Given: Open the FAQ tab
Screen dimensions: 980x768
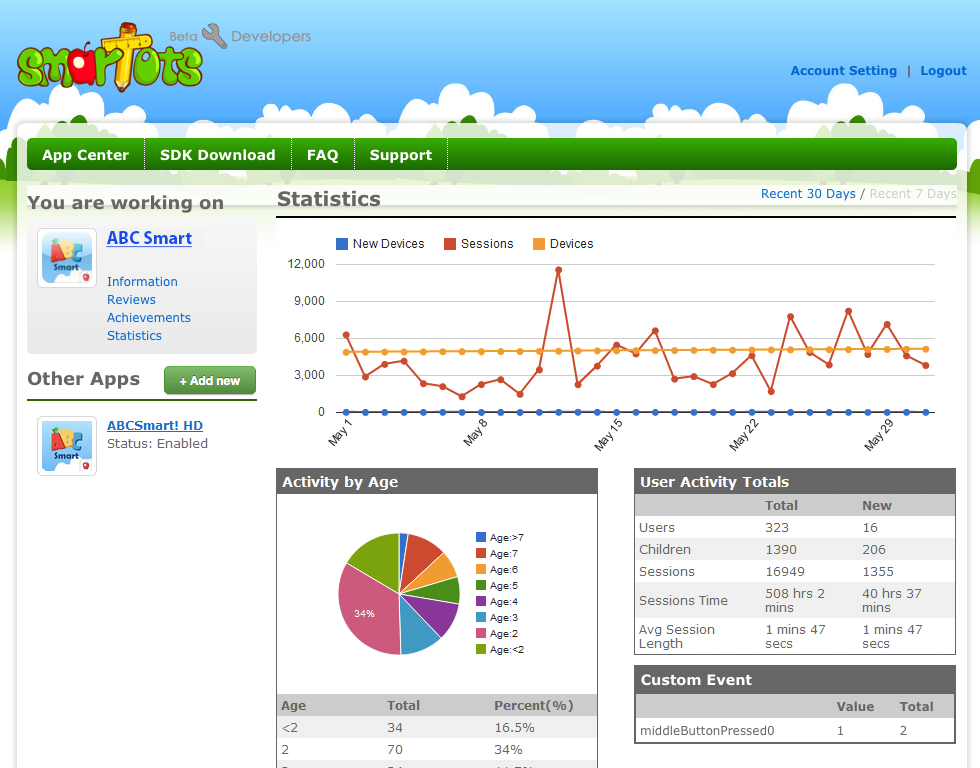Looking at the screenshot, I should click(322, 155).
